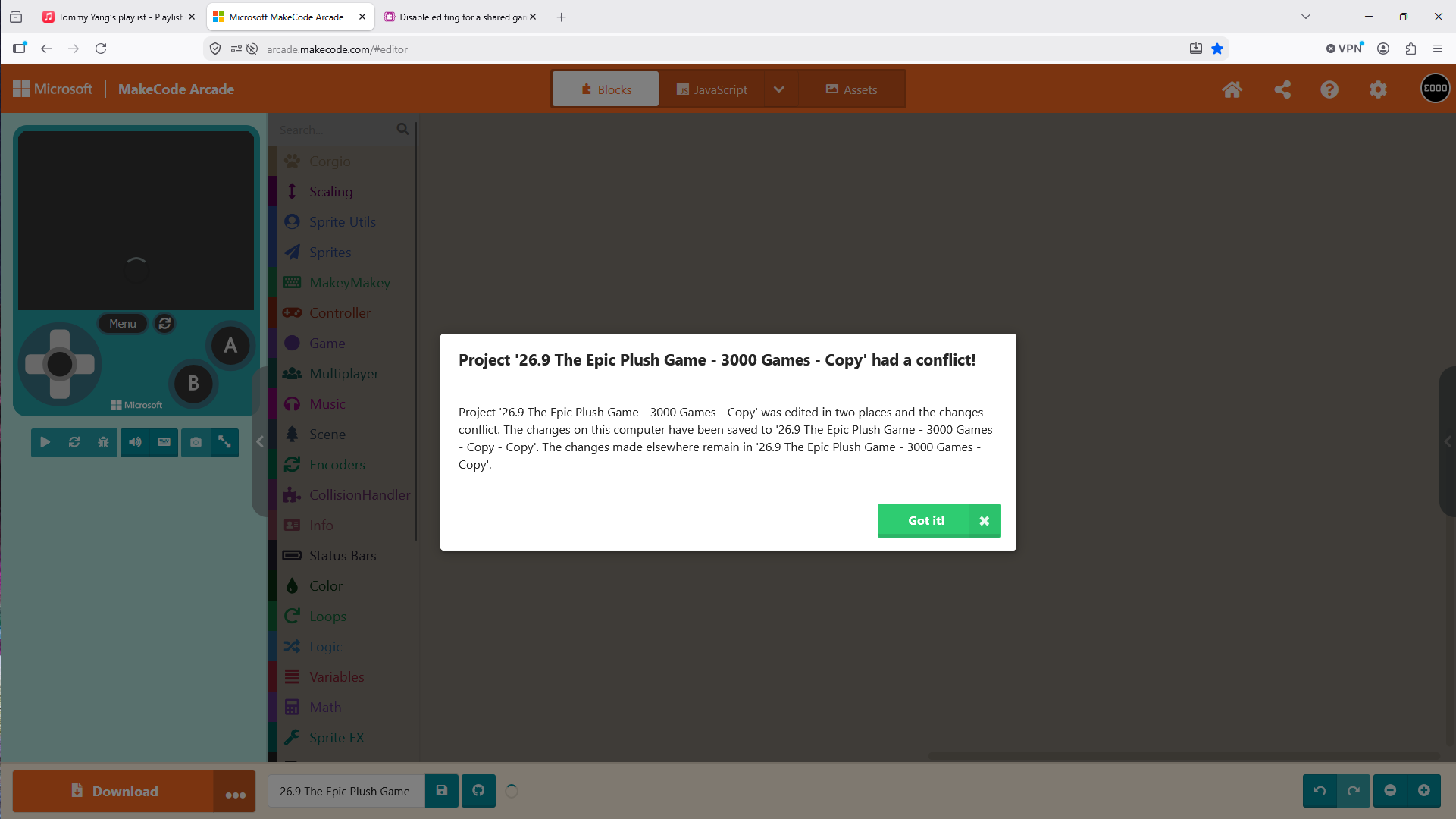Image resolution: width=1456 pixels, height=819 pixels.
Task: Open the CollisionHandler block category
Action: [342, 495]
